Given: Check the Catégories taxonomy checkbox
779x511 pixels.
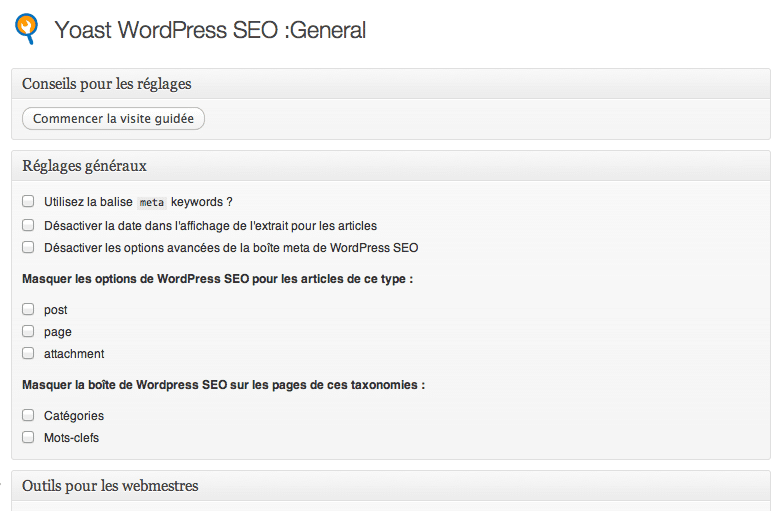Looking at the screenshot, I should click(28, 415).
